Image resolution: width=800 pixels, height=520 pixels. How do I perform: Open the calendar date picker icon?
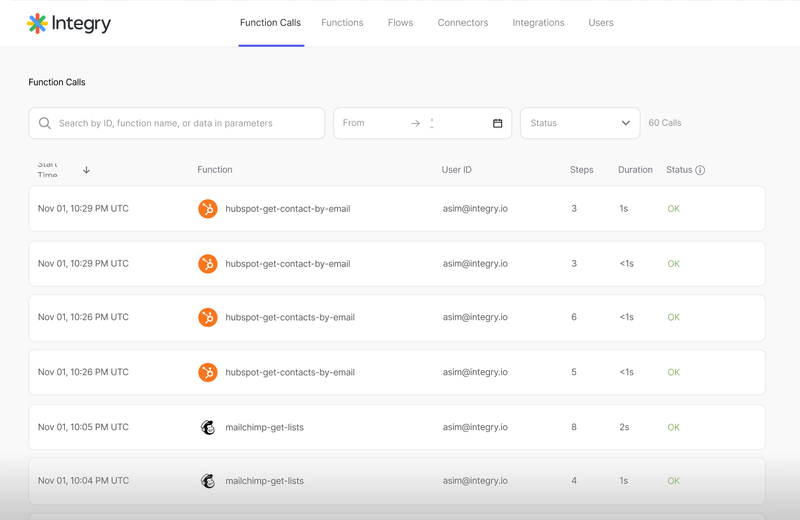(x=497, y=123)
